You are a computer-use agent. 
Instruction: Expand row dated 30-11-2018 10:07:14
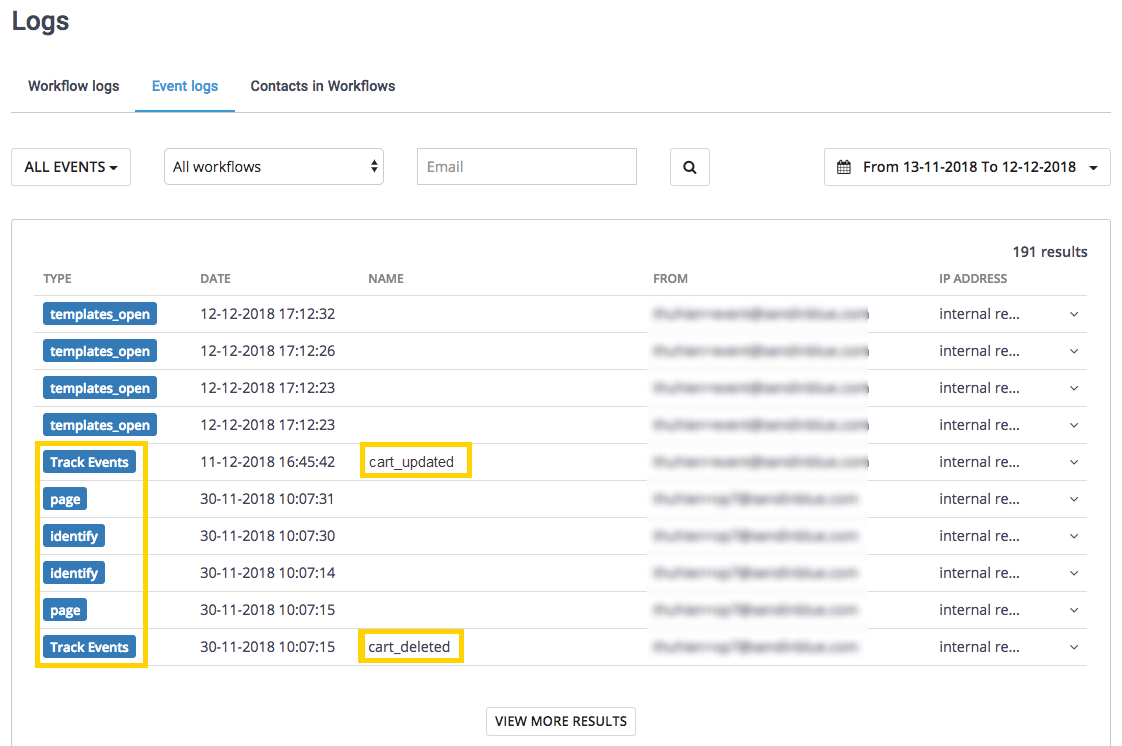(1074, 573)
